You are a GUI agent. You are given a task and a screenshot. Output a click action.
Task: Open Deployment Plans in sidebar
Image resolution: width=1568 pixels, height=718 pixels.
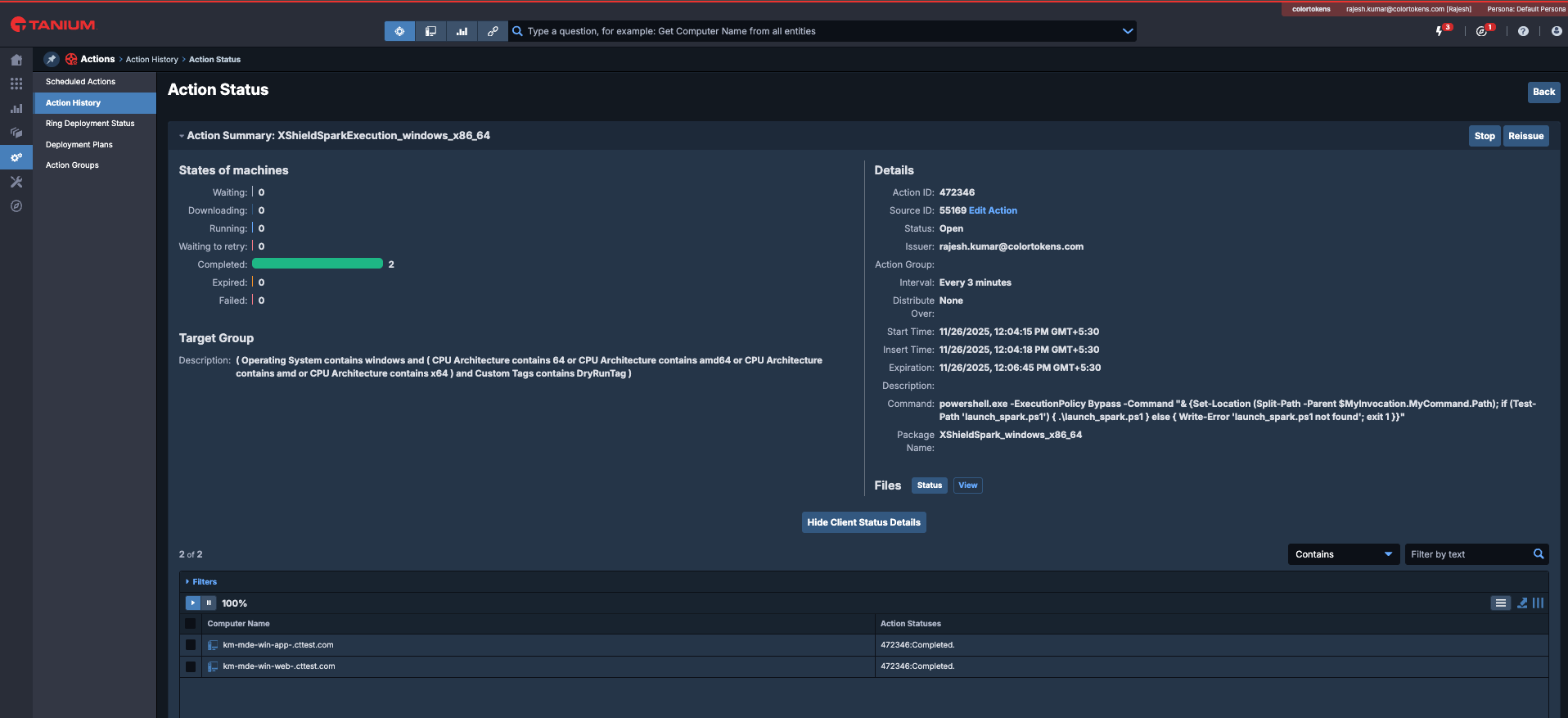tap(79, 145)
